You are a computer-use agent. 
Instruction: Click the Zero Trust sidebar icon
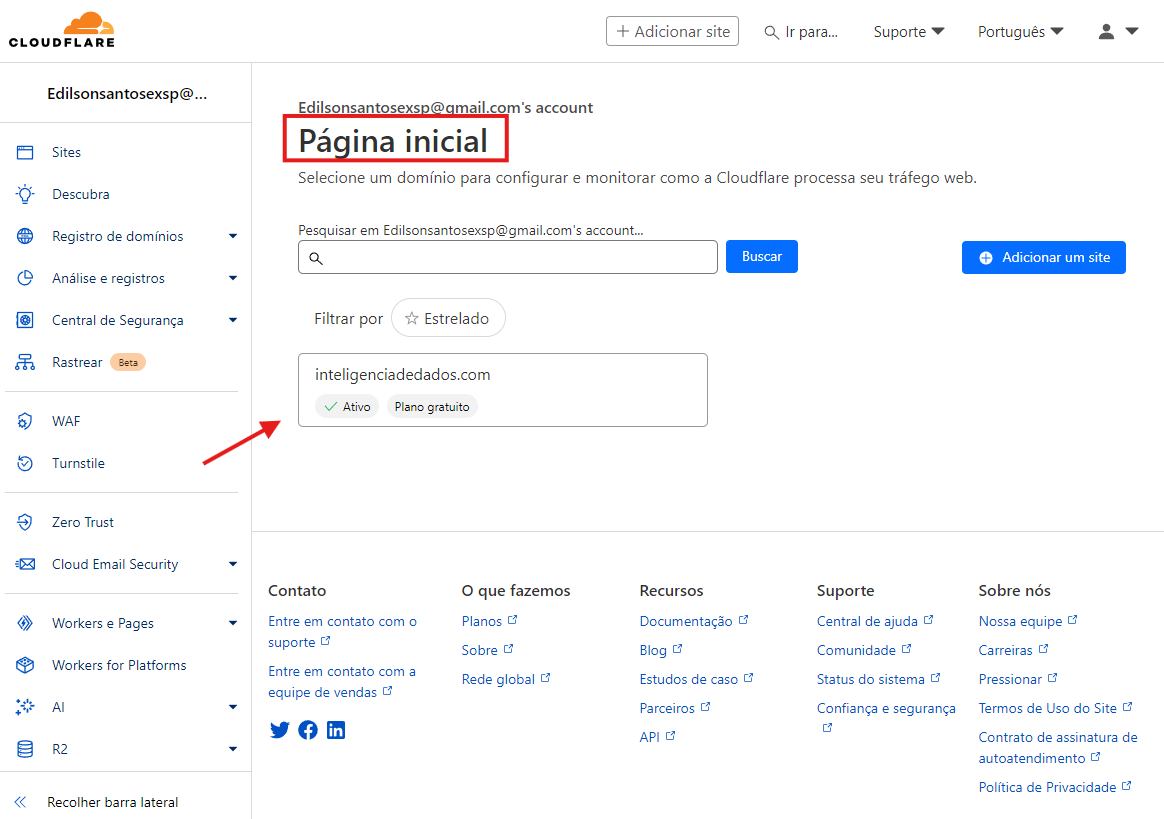tap(26, 522)
